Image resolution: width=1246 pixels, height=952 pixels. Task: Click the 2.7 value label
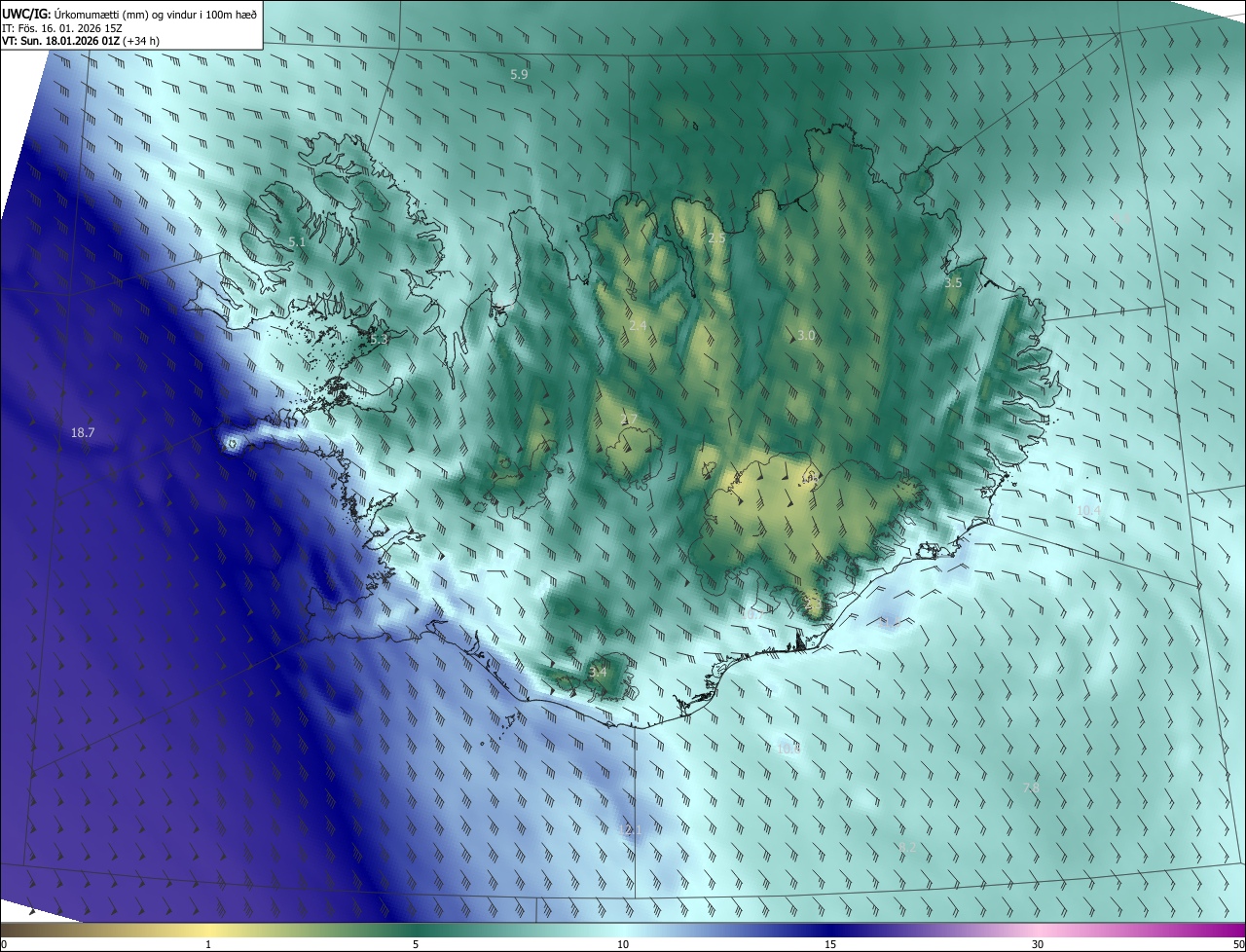630,419
